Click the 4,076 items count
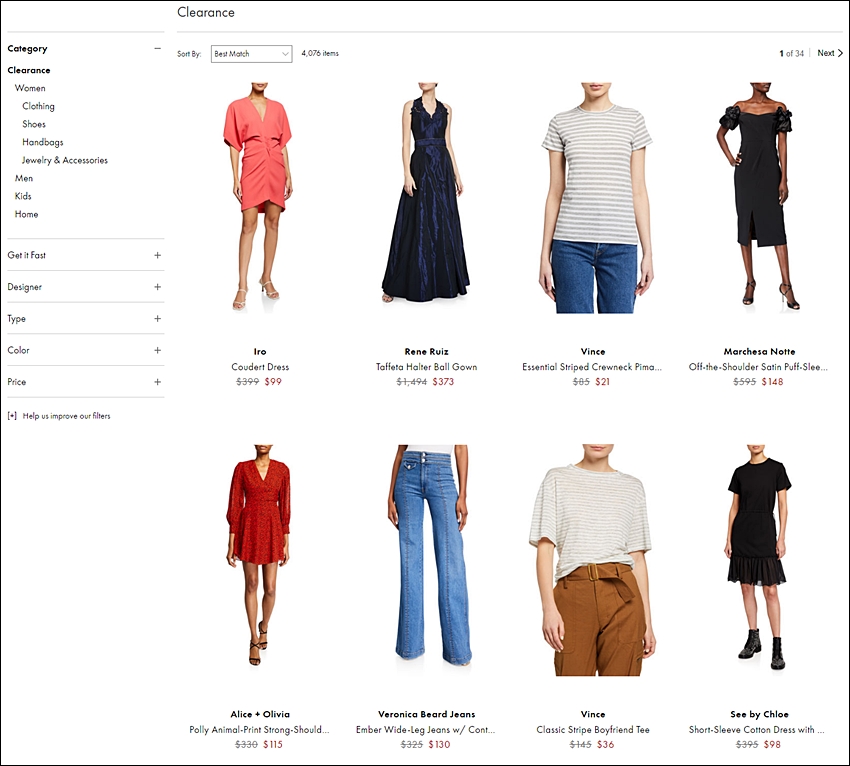 pos(320,53)
